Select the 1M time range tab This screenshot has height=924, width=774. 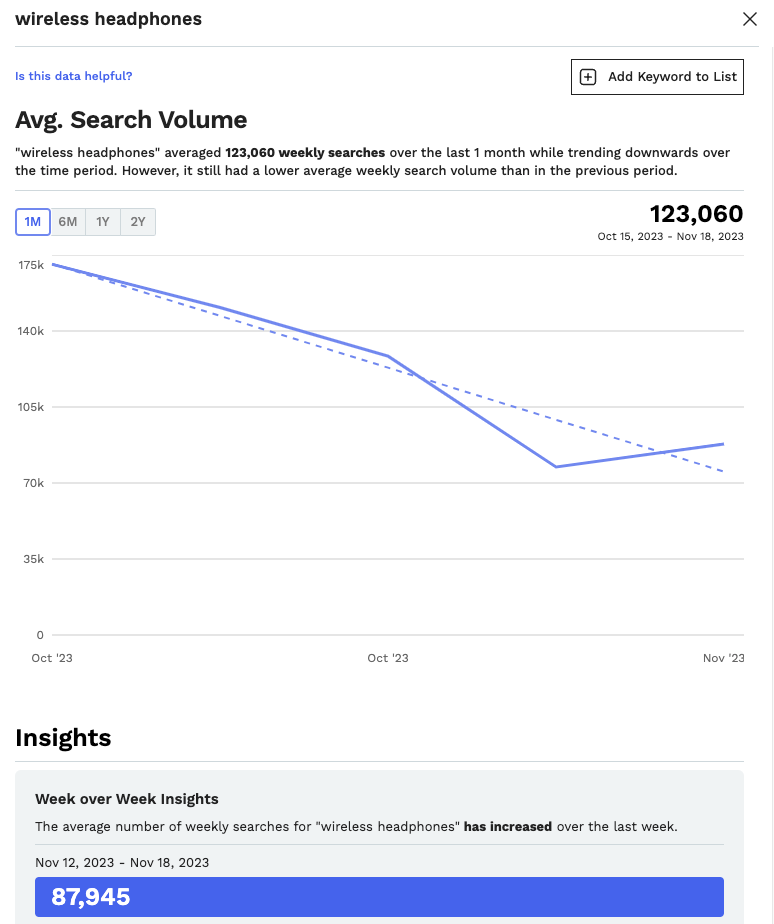coord(32,222)
